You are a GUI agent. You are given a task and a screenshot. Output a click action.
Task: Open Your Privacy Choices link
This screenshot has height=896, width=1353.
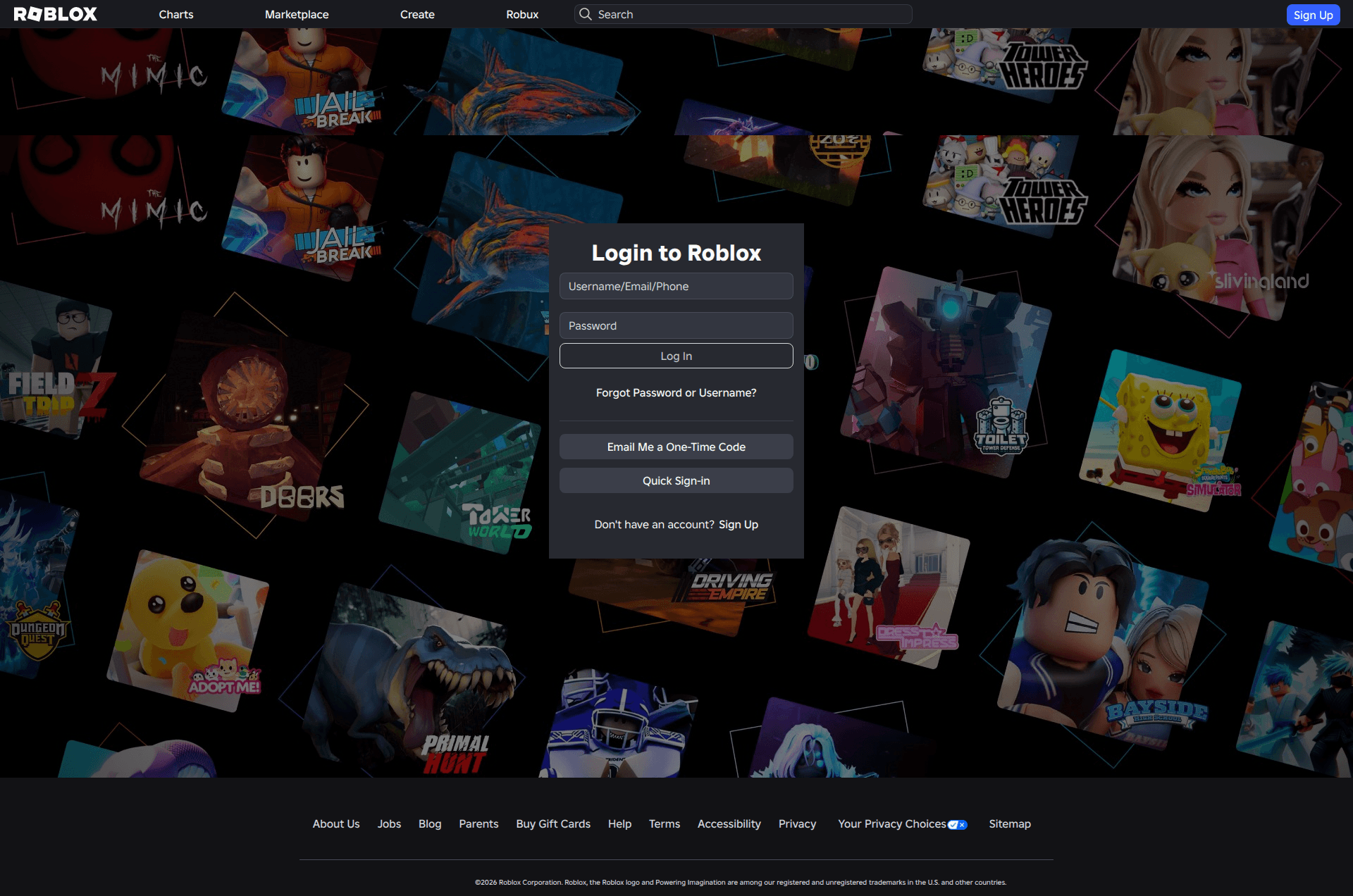pyautogui.click(x=903, y=823)
